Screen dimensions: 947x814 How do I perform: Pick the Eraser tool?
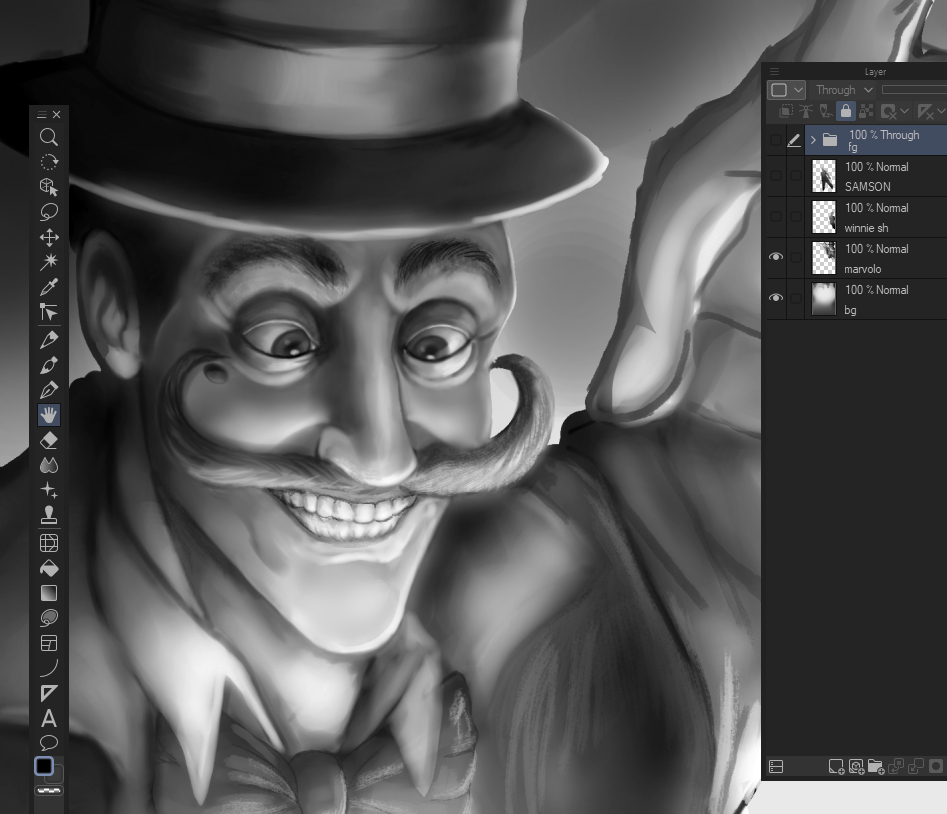tap(48, 440)
